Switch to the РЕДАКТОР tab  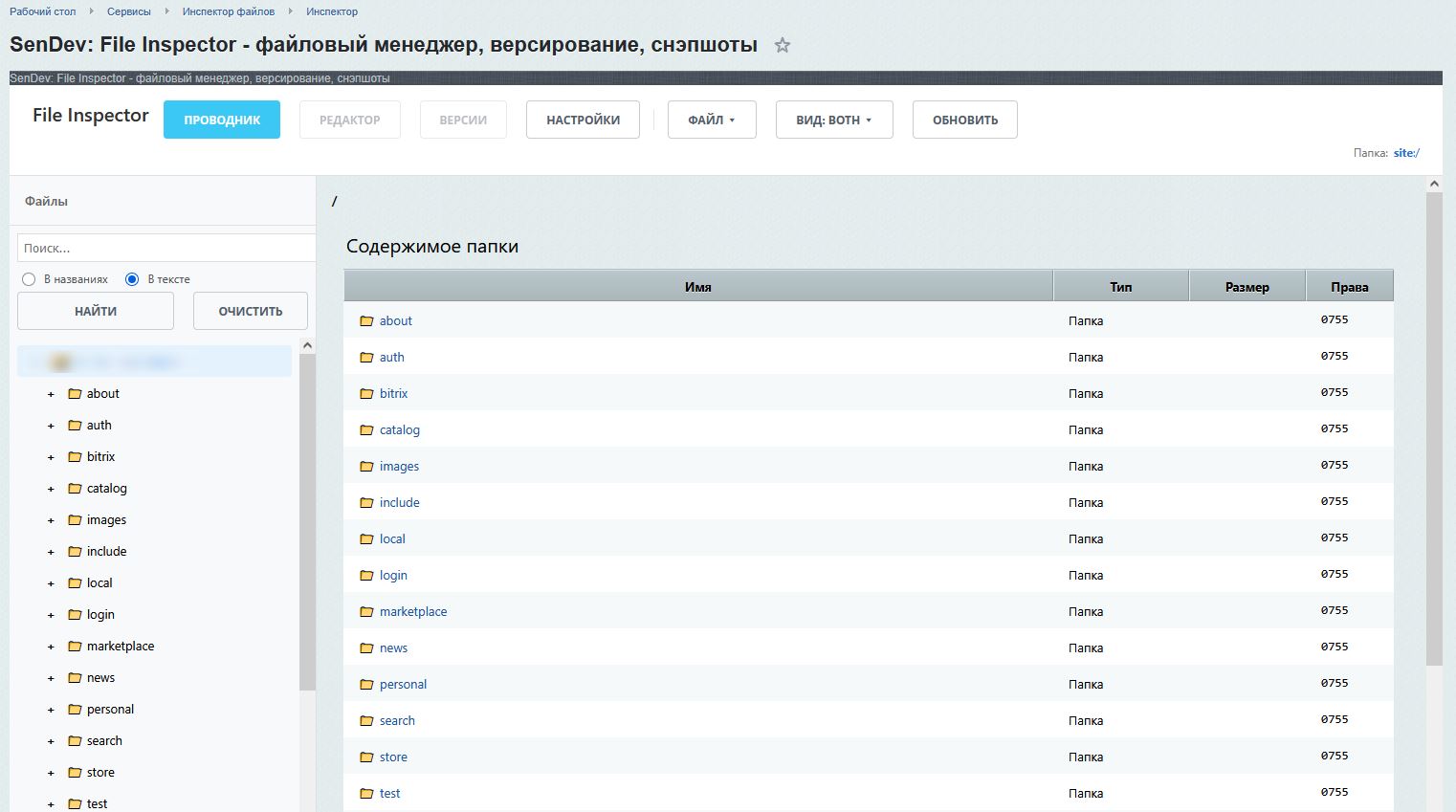[349, 119]
